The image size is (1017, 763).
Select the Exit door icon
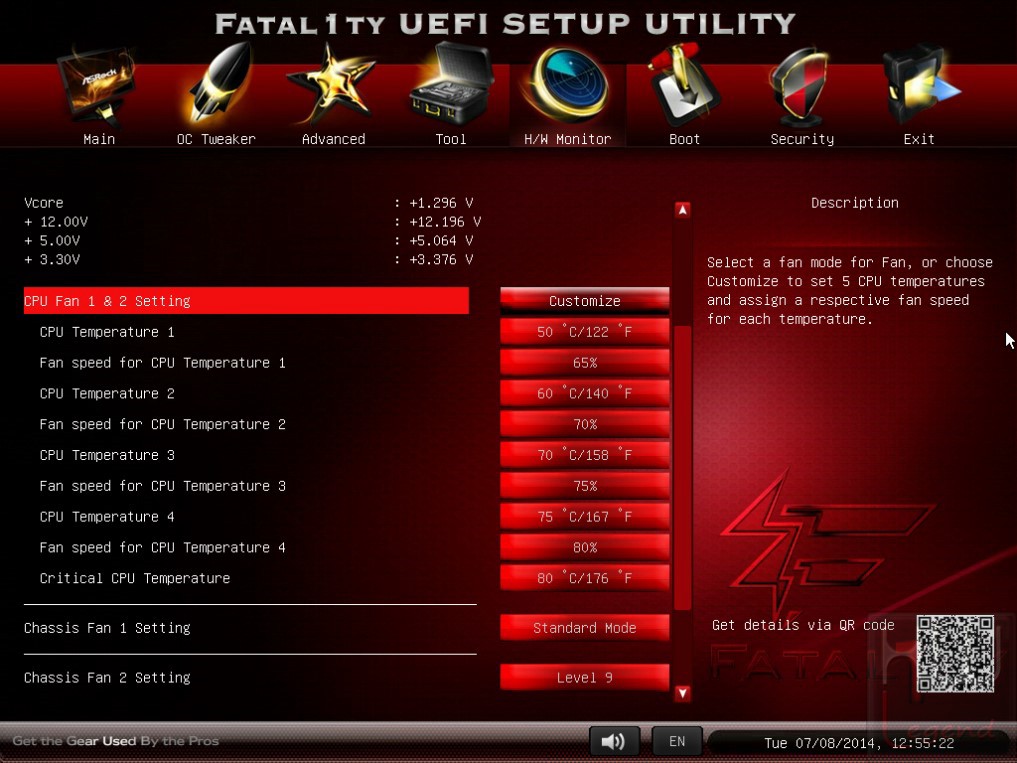920,84
